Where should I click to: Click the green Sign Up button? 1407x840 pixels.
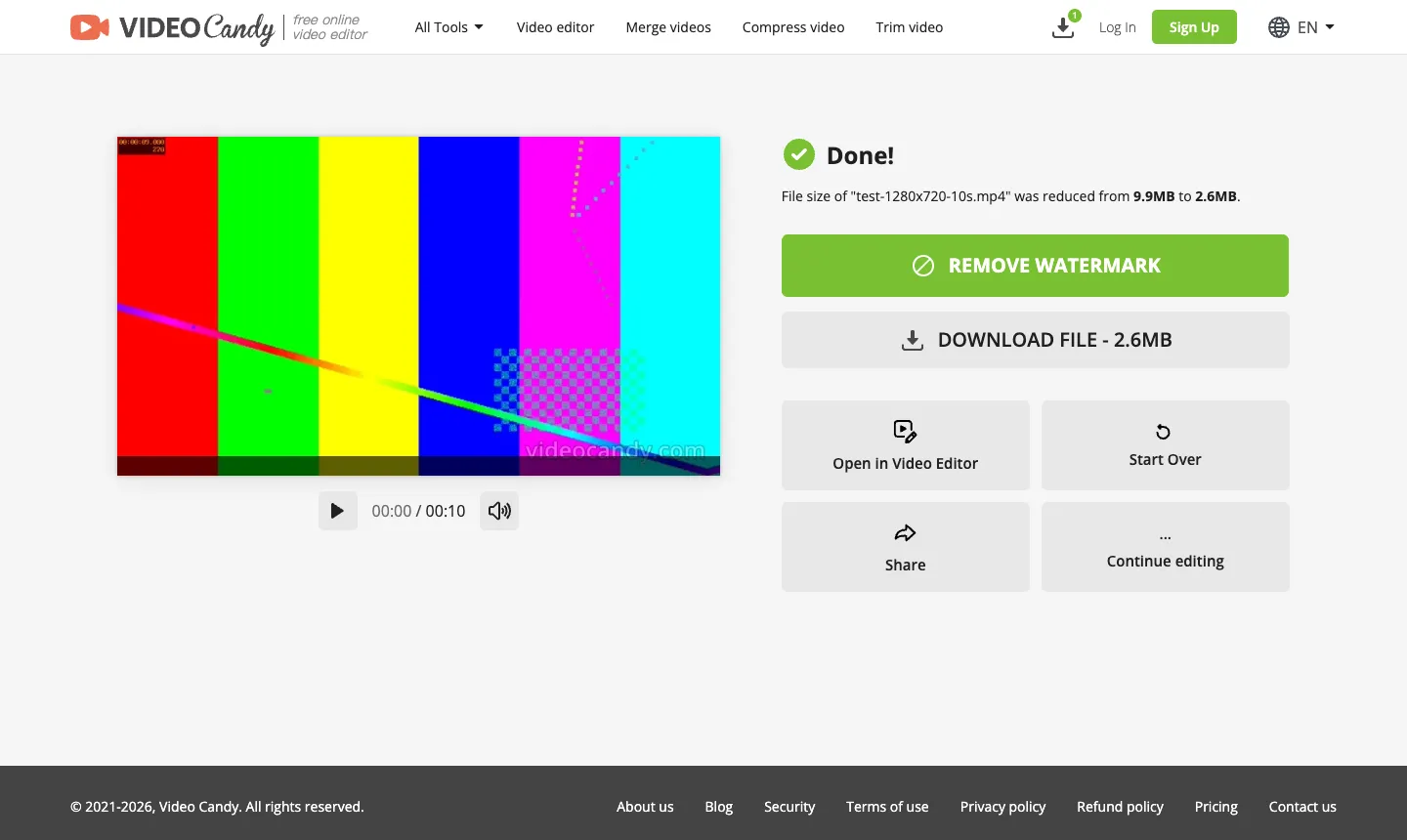[1194, 27]
